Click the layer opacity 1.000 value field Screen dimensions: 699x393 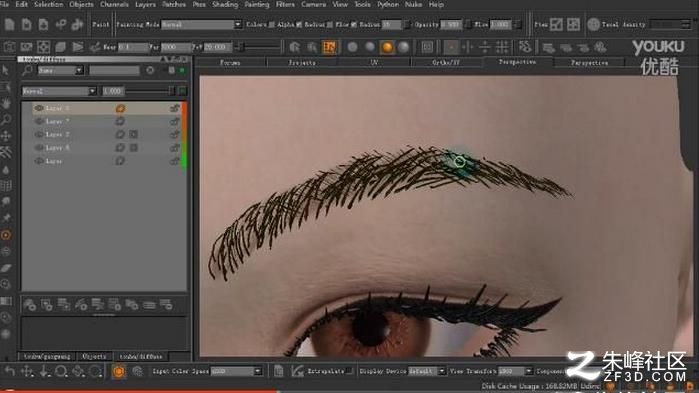(113, 91)
